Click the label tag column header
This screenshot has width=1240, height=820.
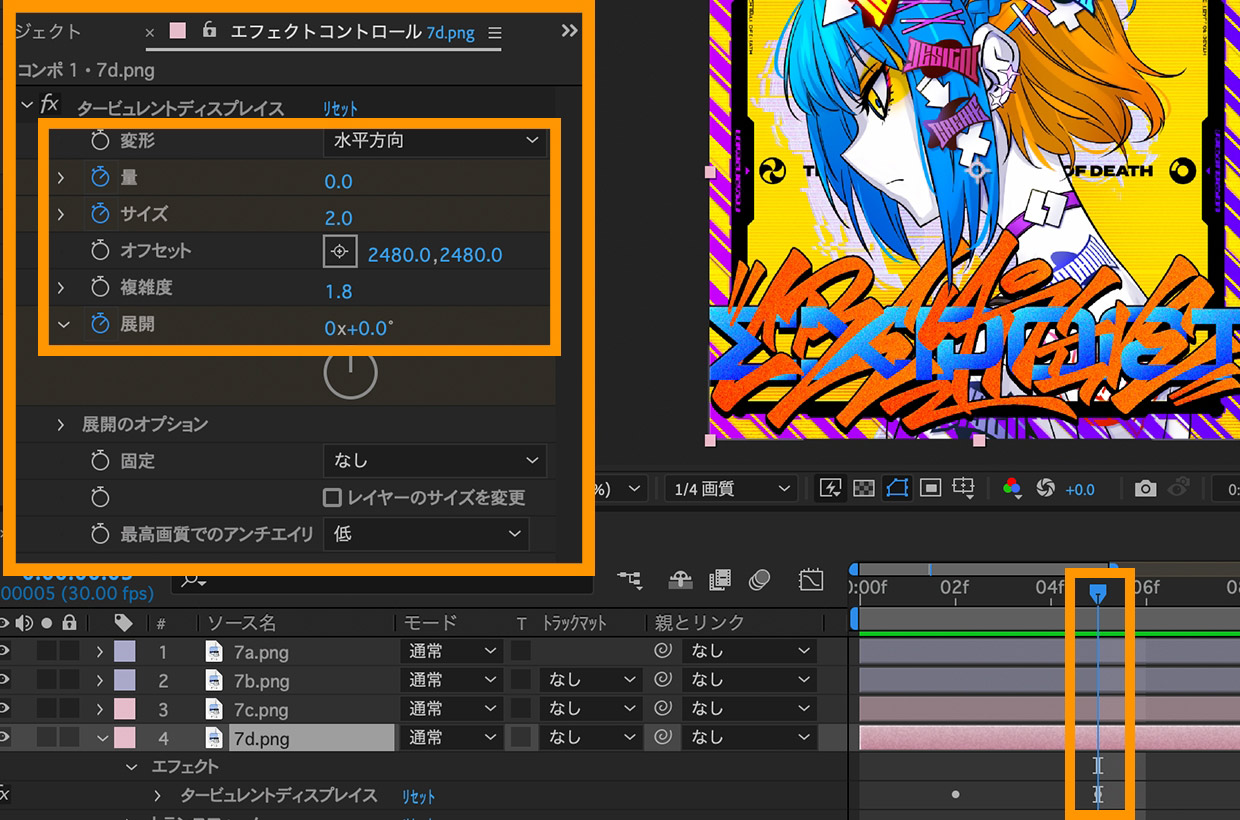pyautogui.click(x=124, y=622)
